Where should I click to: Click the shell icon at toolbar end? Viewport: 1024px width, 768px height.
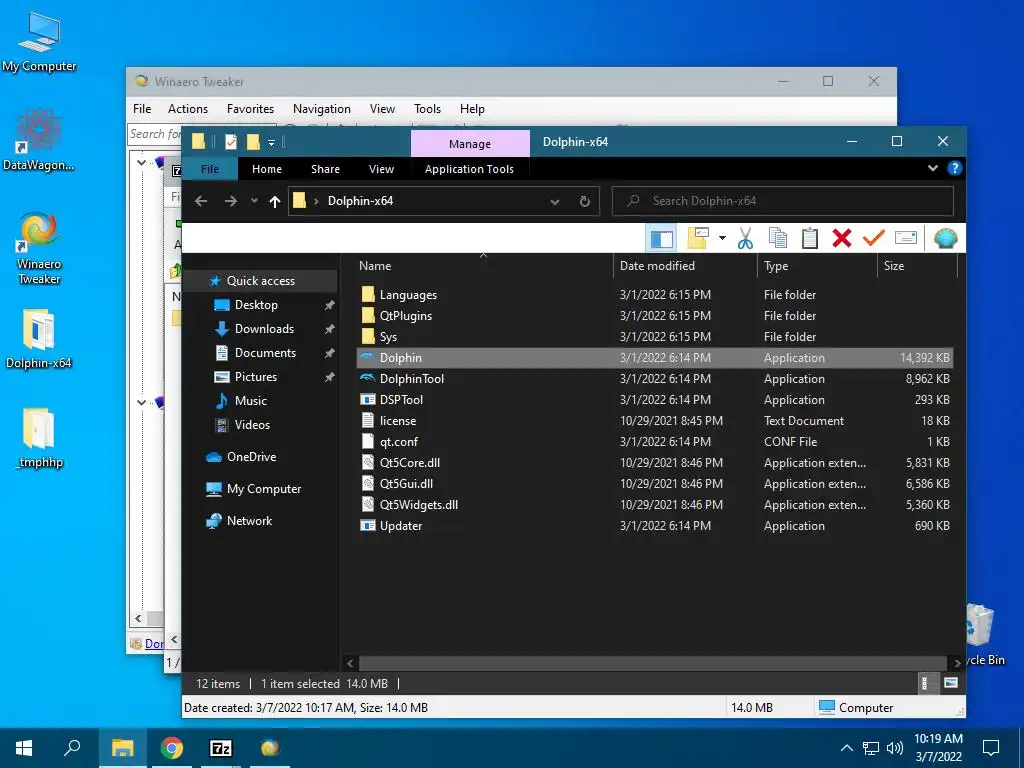click(x=945, y=238)
